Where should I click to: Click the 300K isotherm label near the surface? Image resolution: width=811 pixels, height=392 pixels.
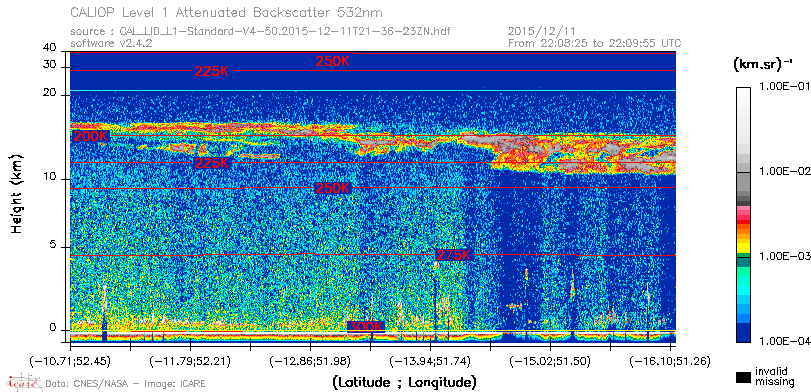(x=366, y=327)
